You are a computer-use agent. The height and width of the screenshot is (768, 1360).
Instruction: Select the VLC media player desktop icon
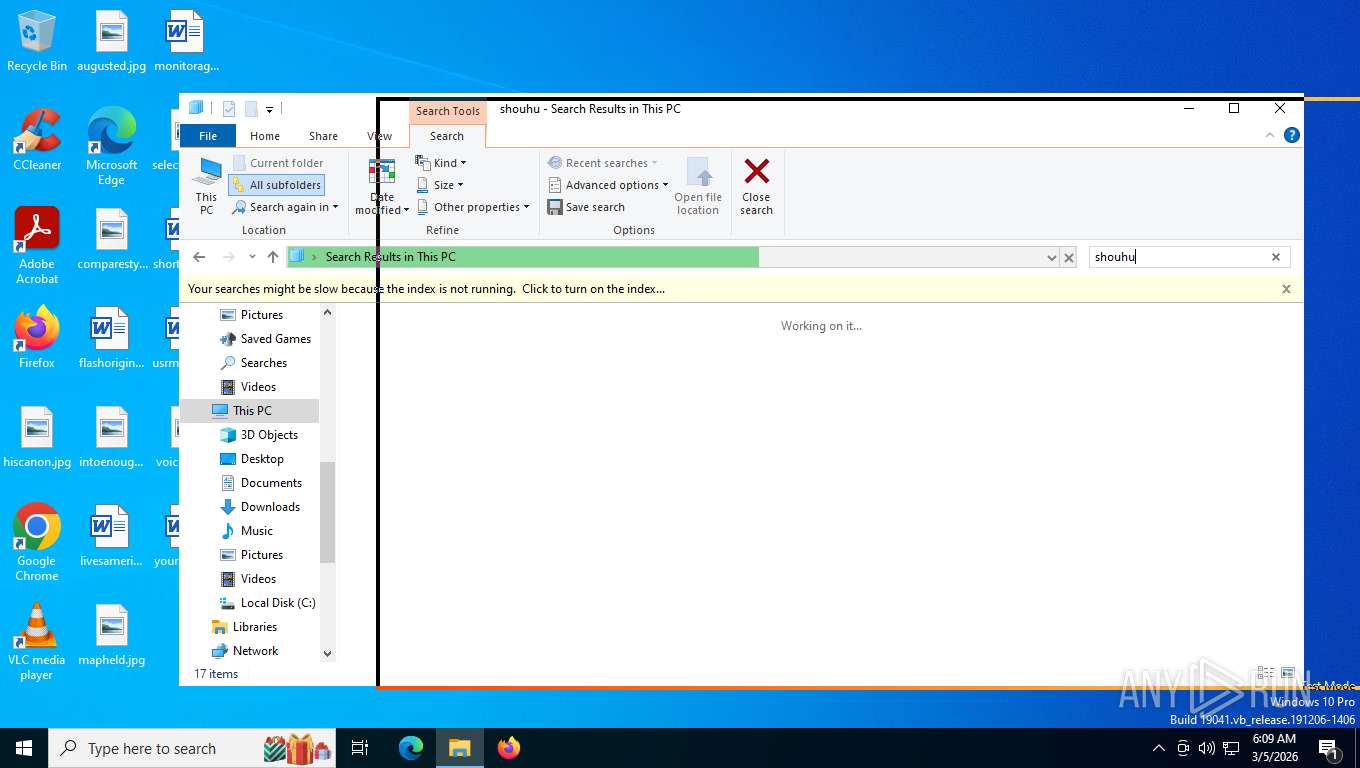pos(37,641)
